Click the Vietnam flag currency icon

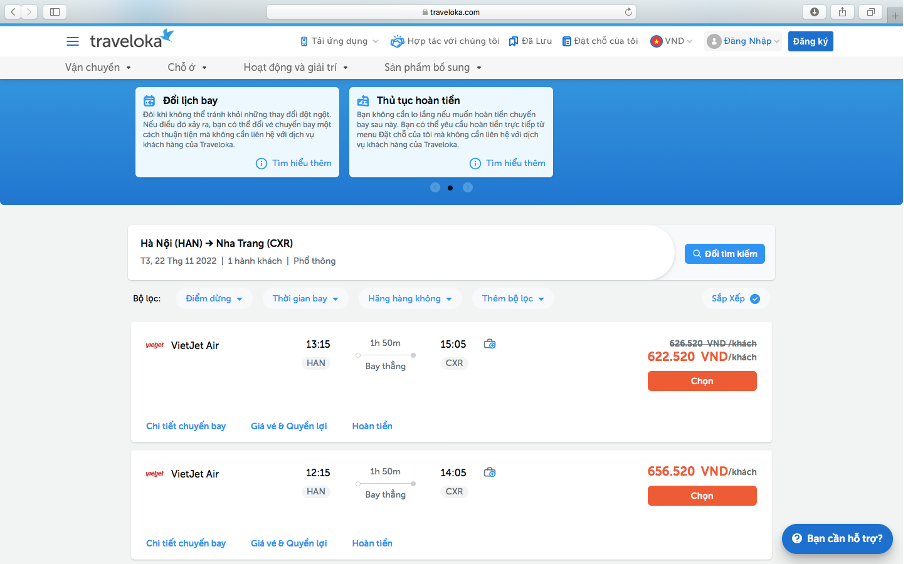[x=656, y=42]
